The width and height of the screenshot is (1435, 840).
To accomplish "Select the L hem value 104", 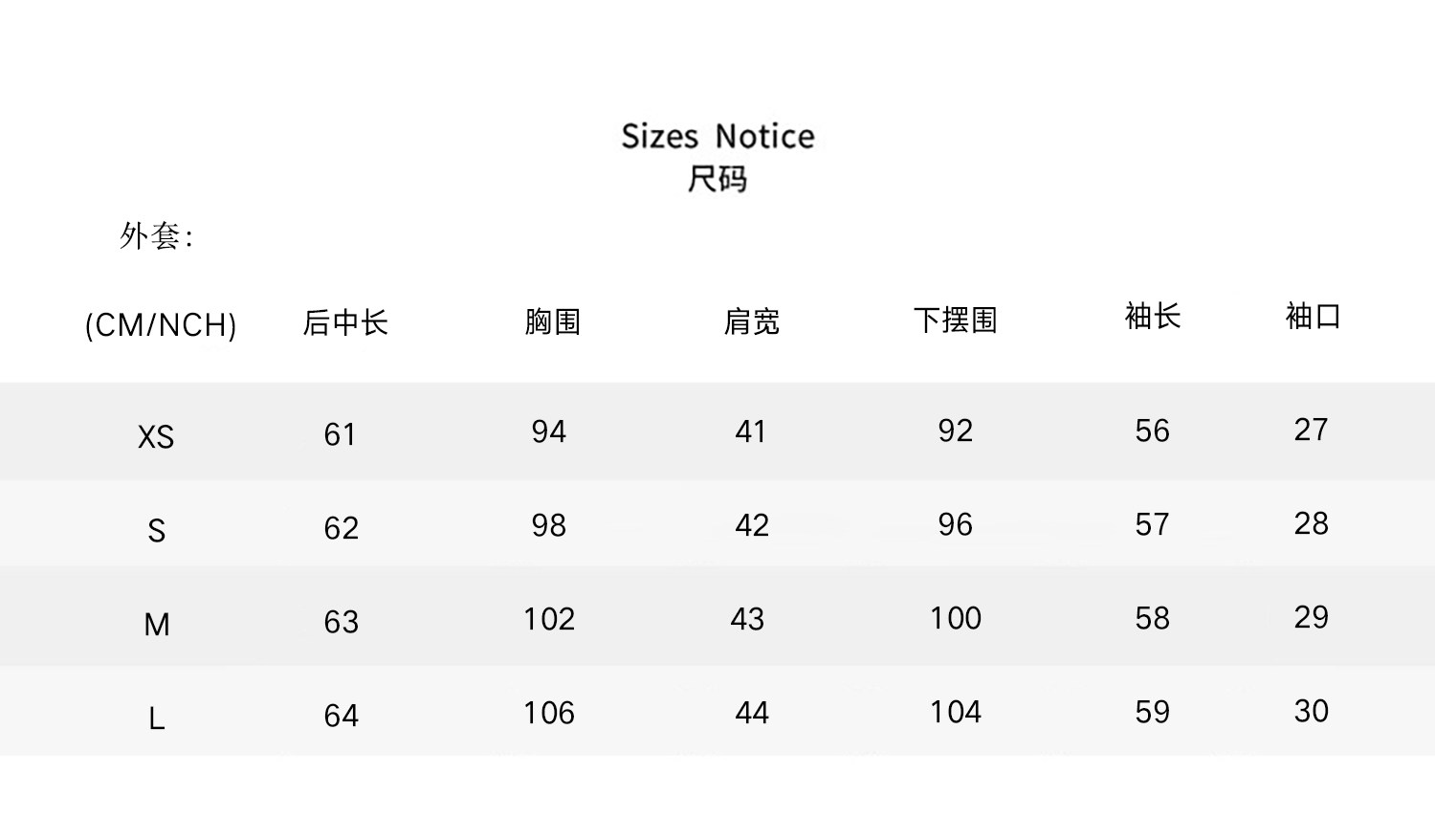I will 956,712.
